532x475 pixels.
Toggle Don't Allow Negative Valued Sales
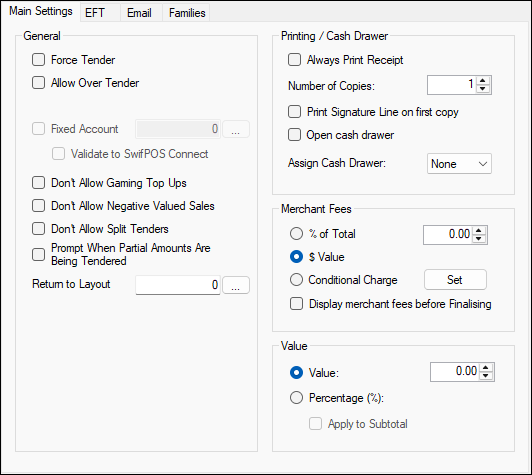point(38,206)
